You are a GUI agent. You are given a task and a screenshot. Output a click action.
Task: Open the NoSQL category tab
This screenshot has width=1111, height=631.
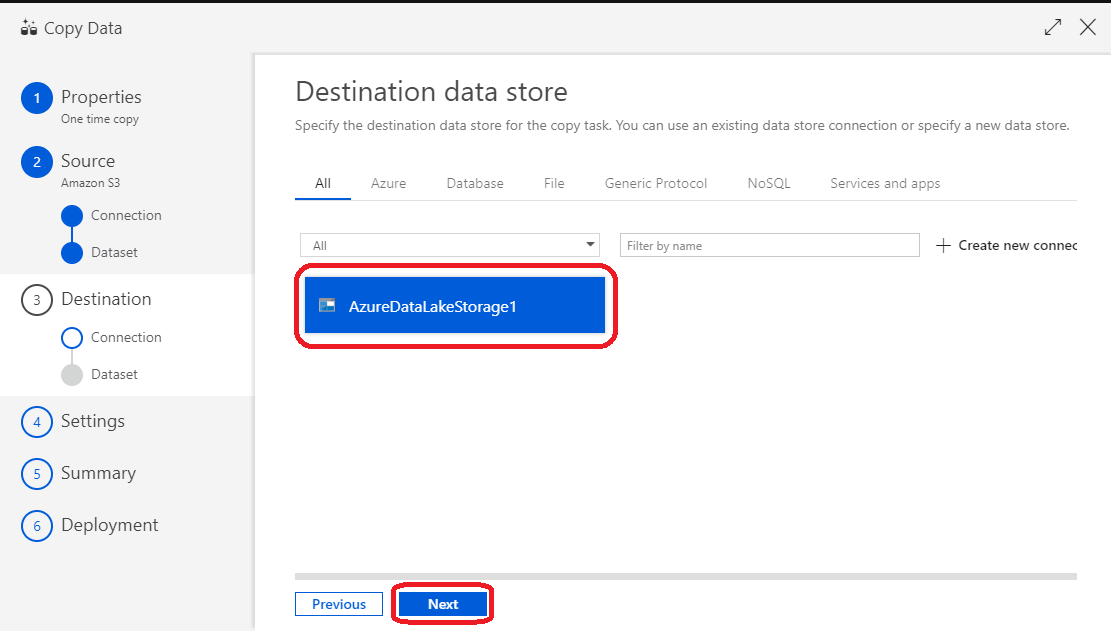(767, 183)
